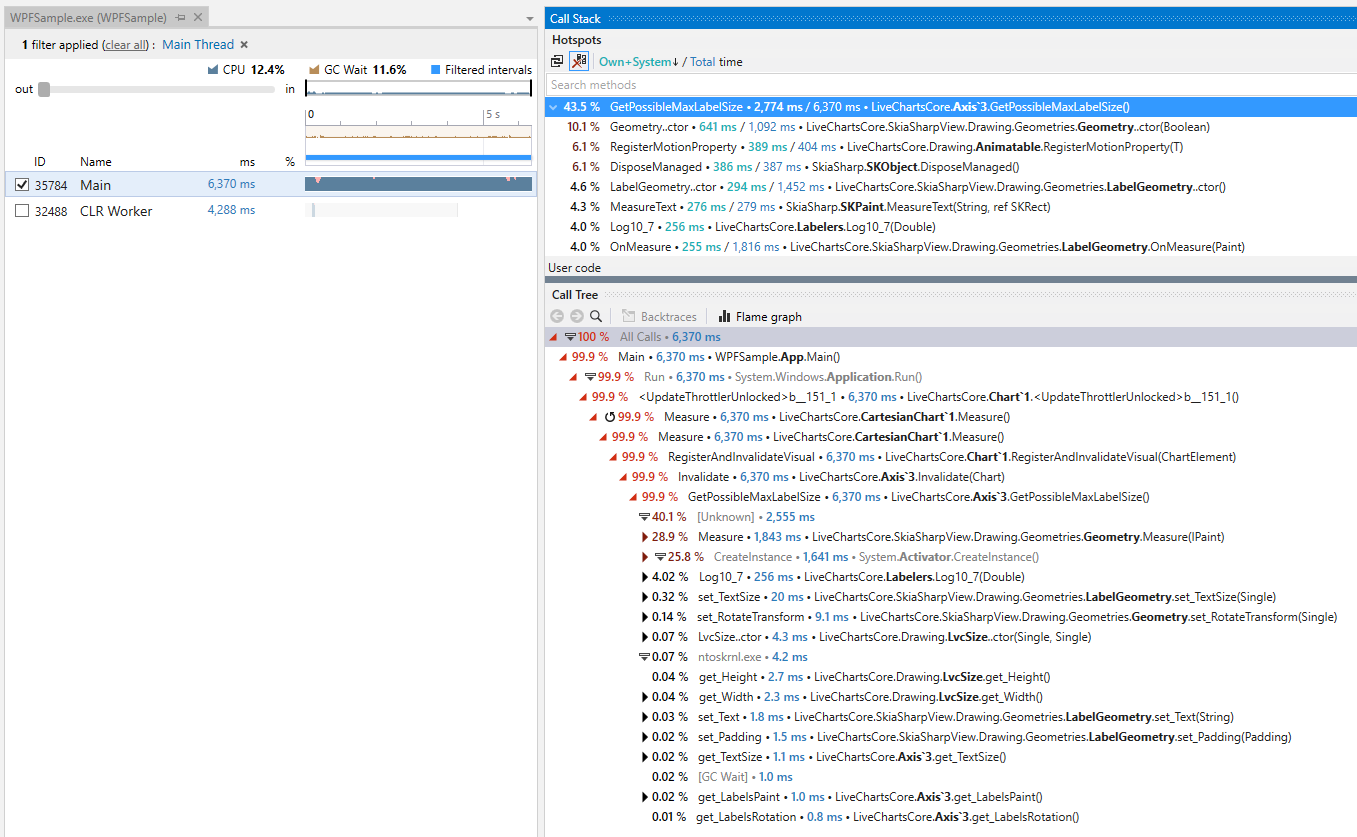
Task: Select the Geometry..ctor hotspot row
Action: coord(951,127)
